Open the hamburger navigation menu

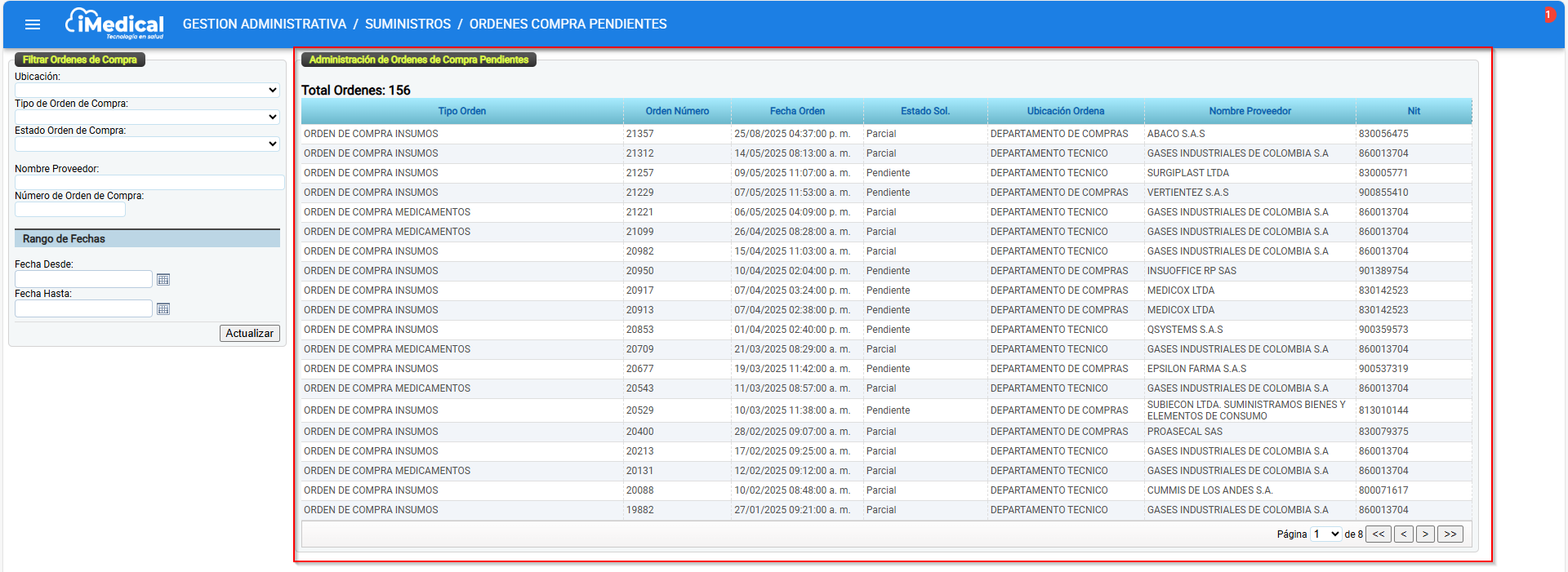coord(33,24)
